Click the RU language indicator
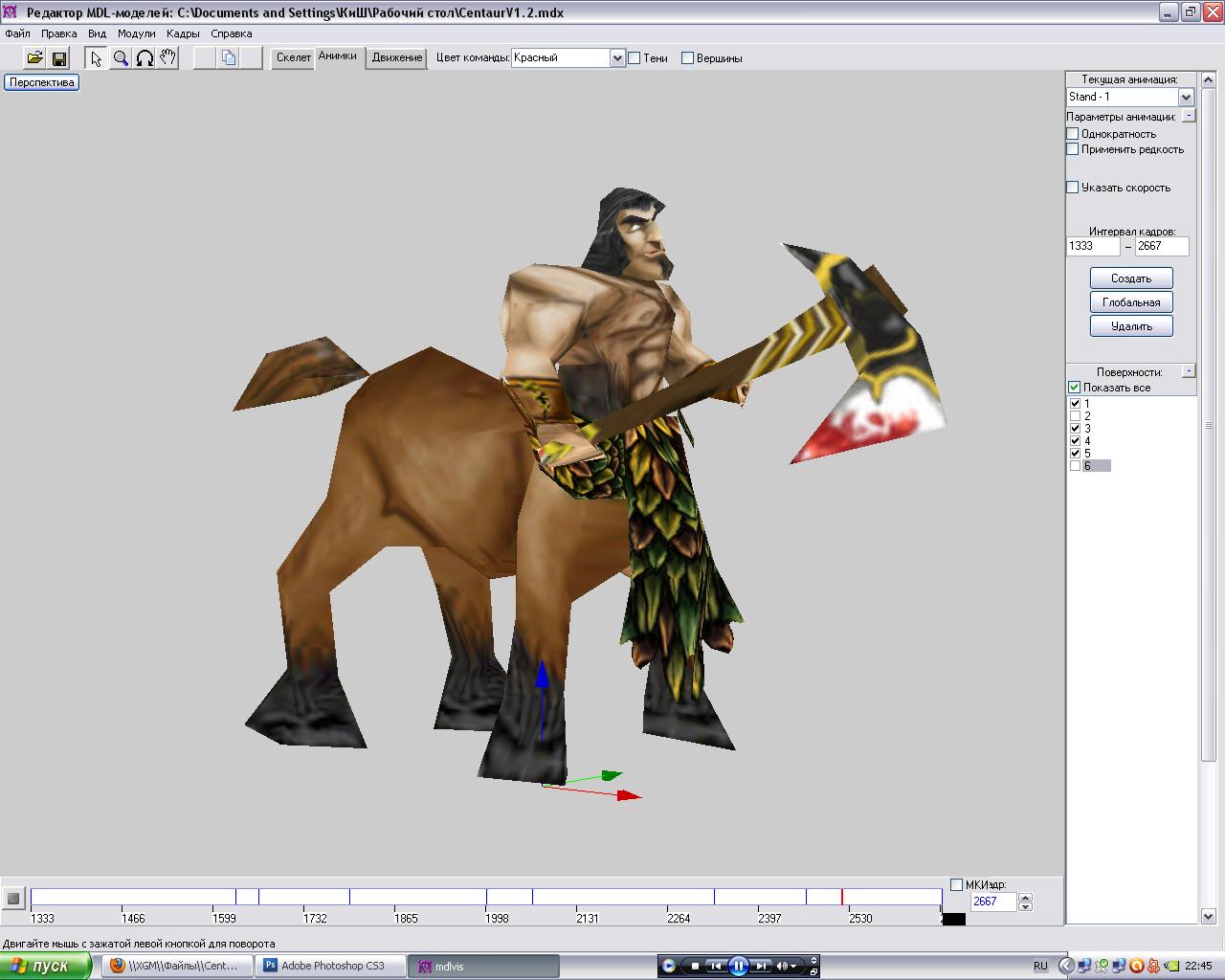This screenshot has height=980, width=1225. point(1040,966)
